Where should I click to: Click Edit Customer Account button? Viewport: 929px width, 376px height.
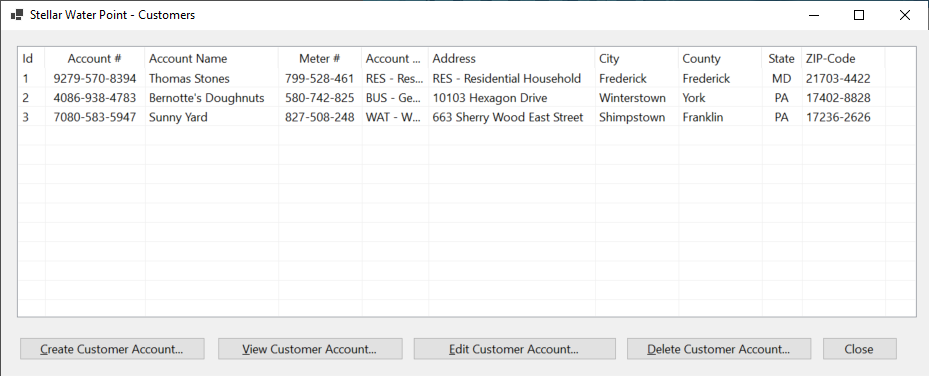click(x=514, y=349)
